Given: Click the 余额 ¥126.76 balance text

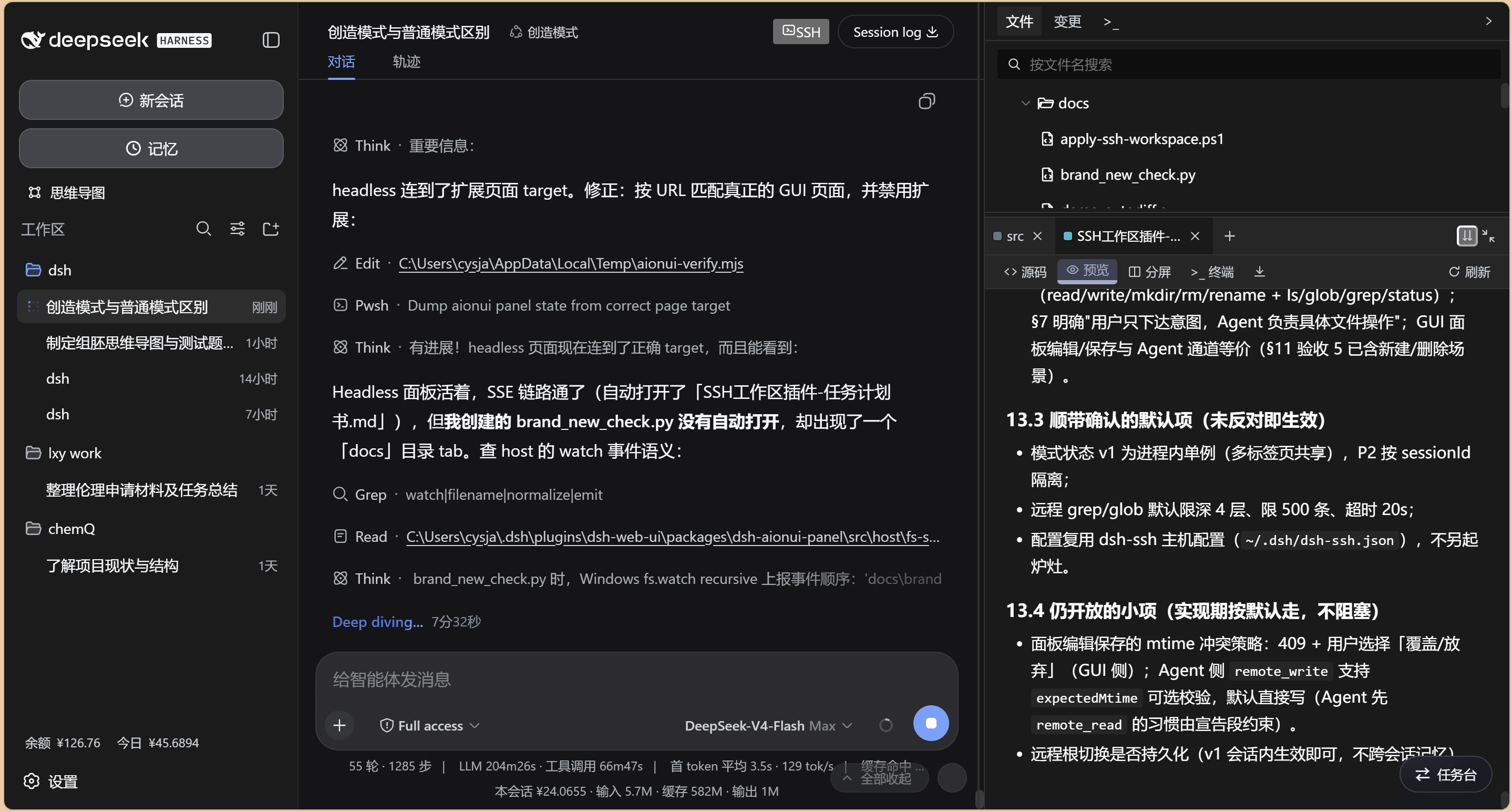Looking at the screenshot, I should [63, 743].
